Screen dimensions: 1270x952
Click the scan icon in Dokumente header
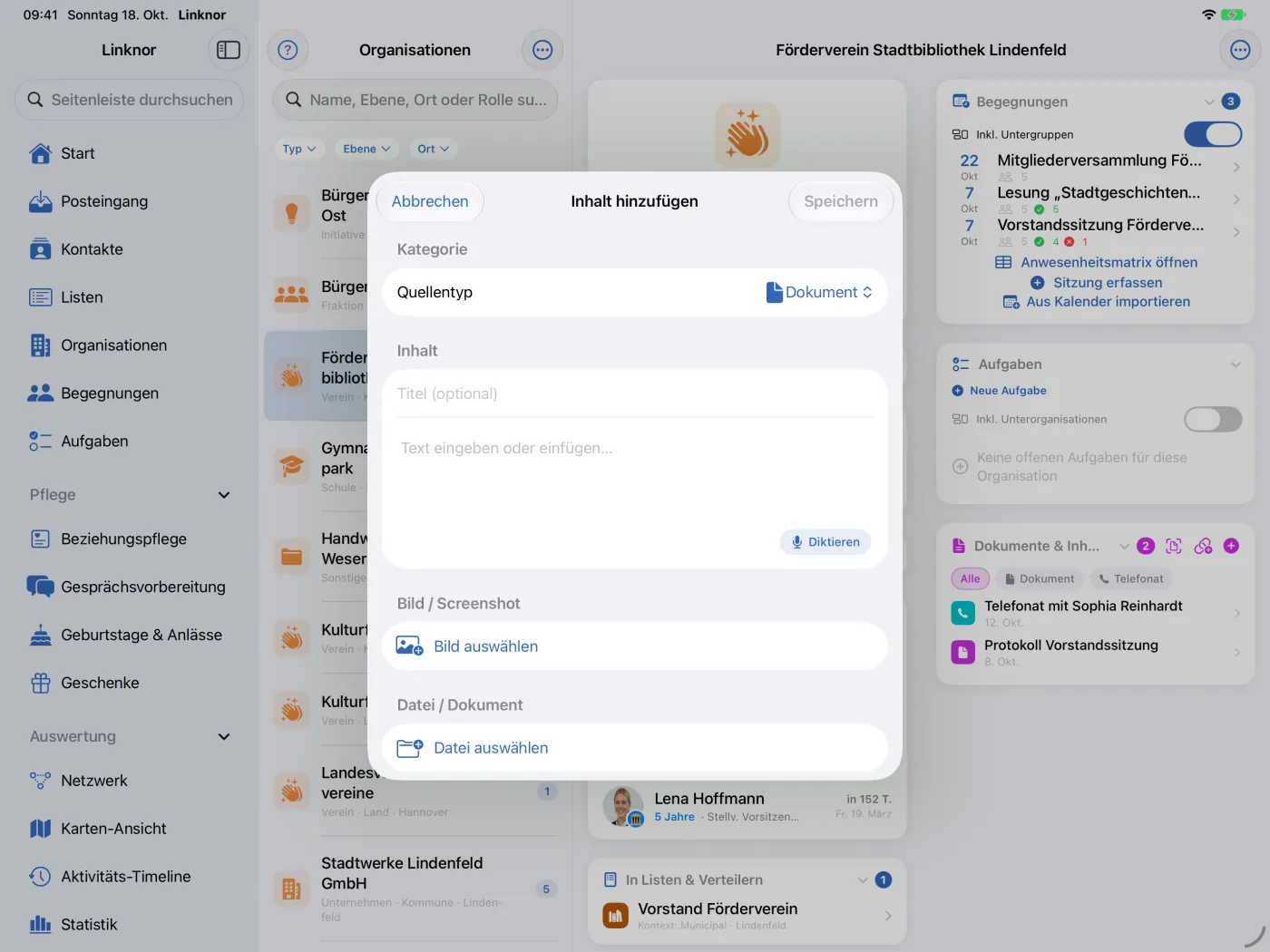pyautogui.click(x=1174, y=546)
